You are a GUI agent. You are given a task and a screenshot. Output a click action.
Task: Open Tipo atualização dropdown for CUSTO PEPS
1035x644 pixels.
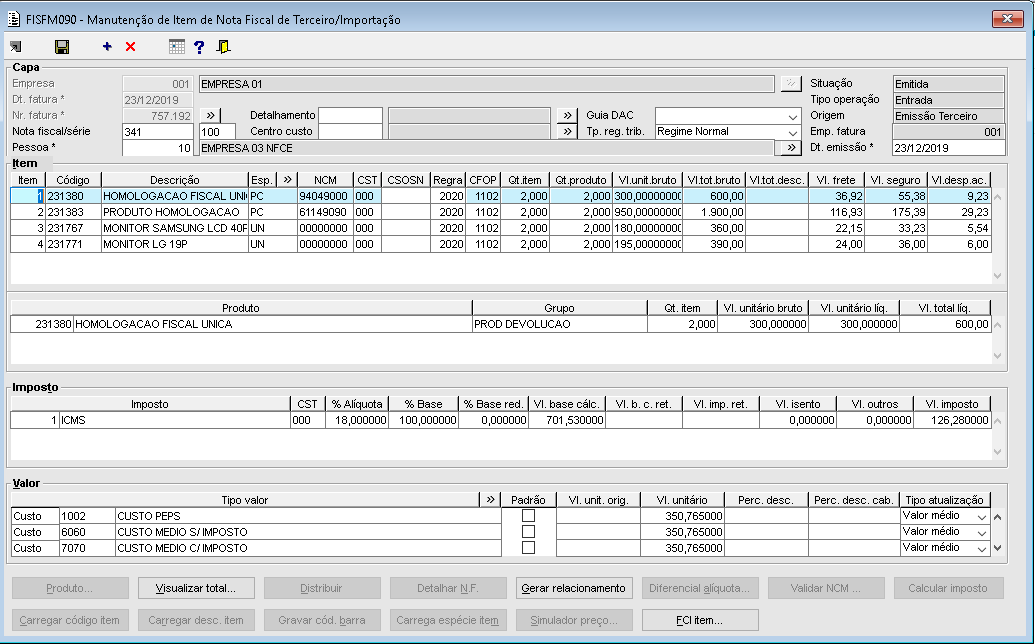point(981,516)
